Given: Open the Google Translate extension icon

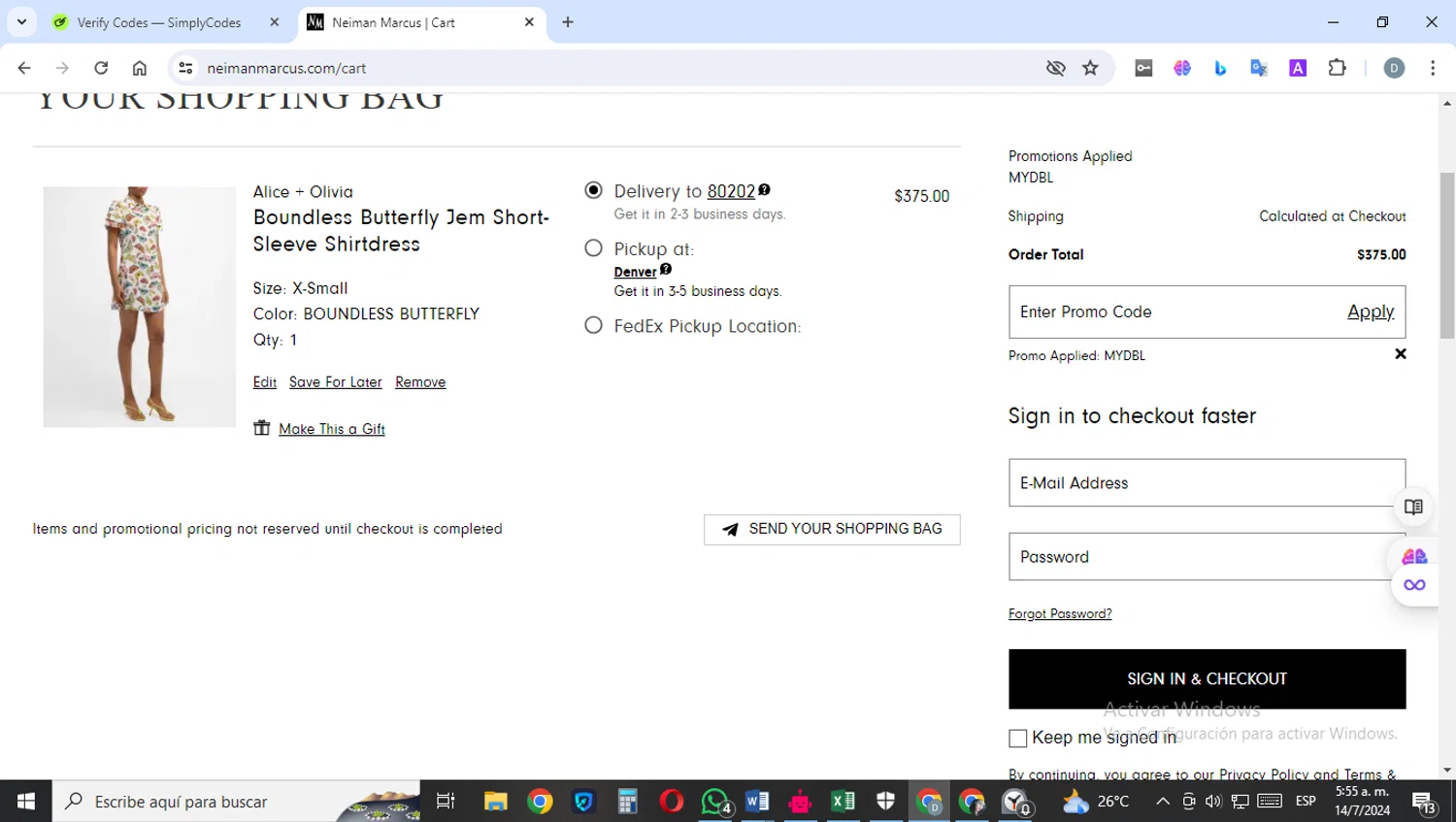Looking at the screenshot, I should pos(1259,68).
